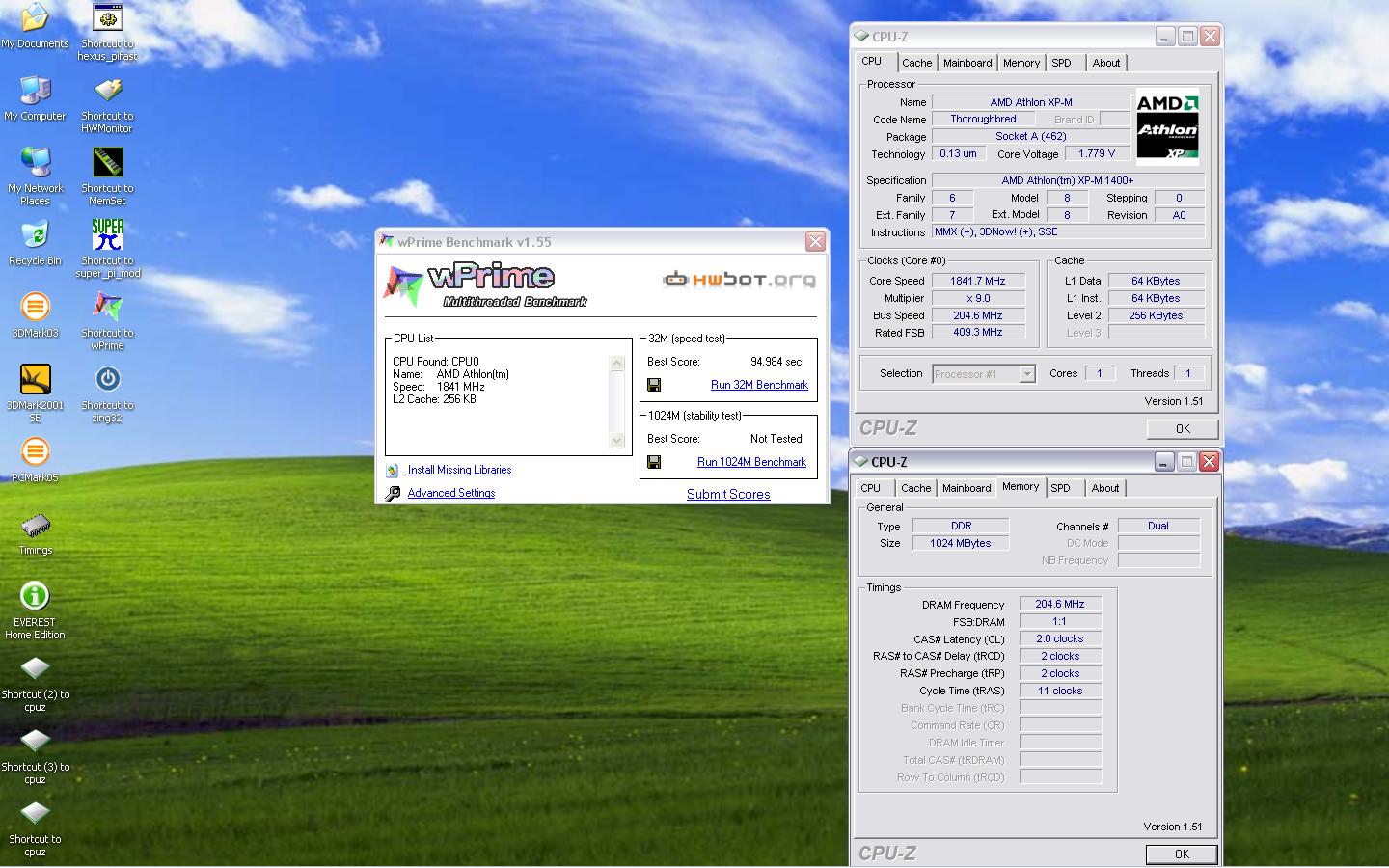This screenshot has width=1389, height=868.
Task: Click the Advanced Settings wrench icon
Action: click(393, 494)
